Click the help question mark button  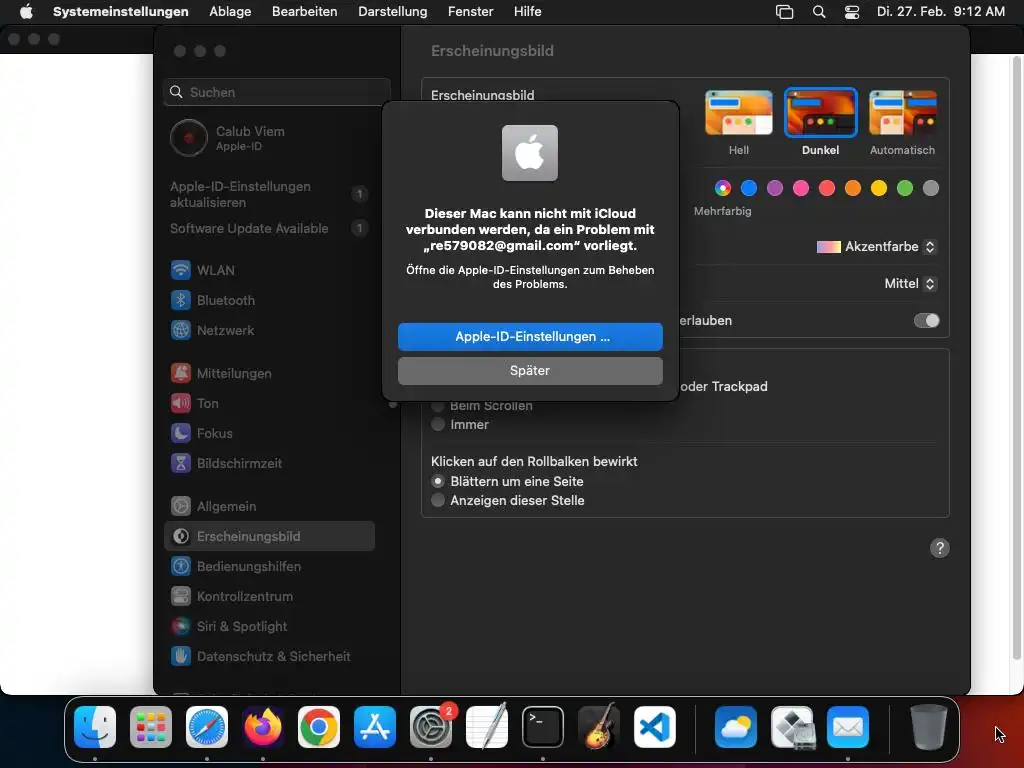click(939, 549)
